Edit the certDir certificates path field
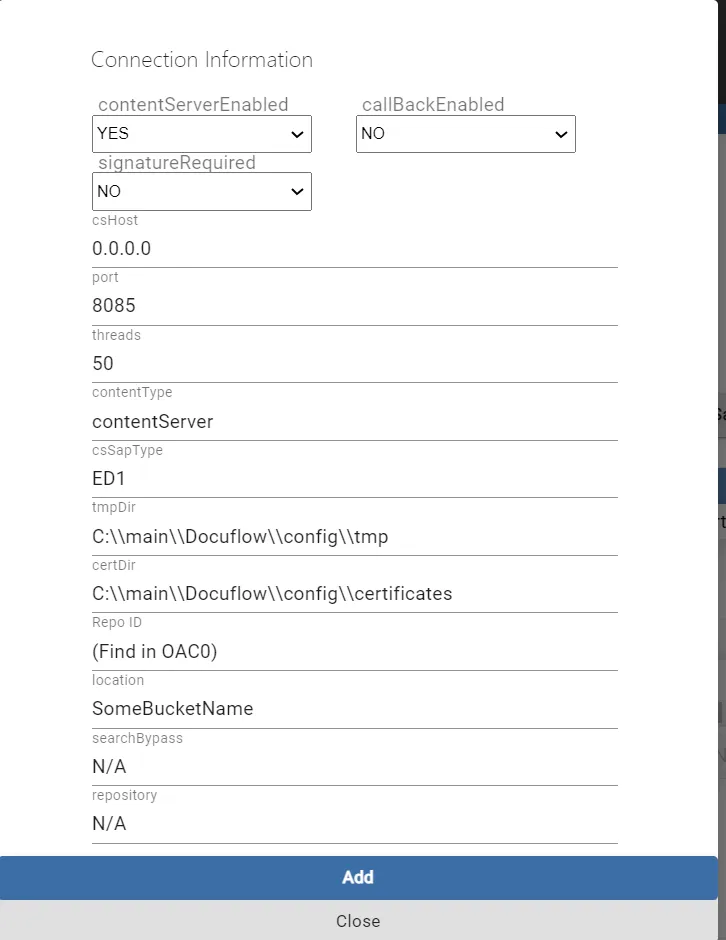This screenshot has height=940, width=726. [x=355, y=593]
